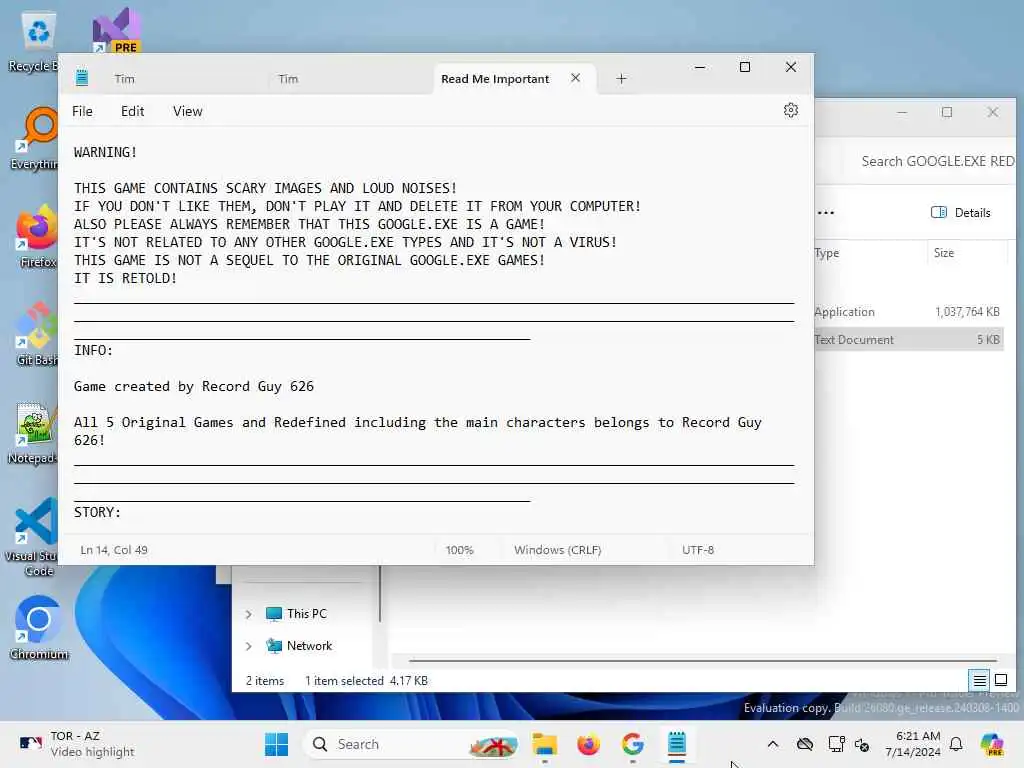The height and width of the screenshot is (768, 1024).
Task: Open Firefox from the taskbar
Action: (x=588, y=744)
